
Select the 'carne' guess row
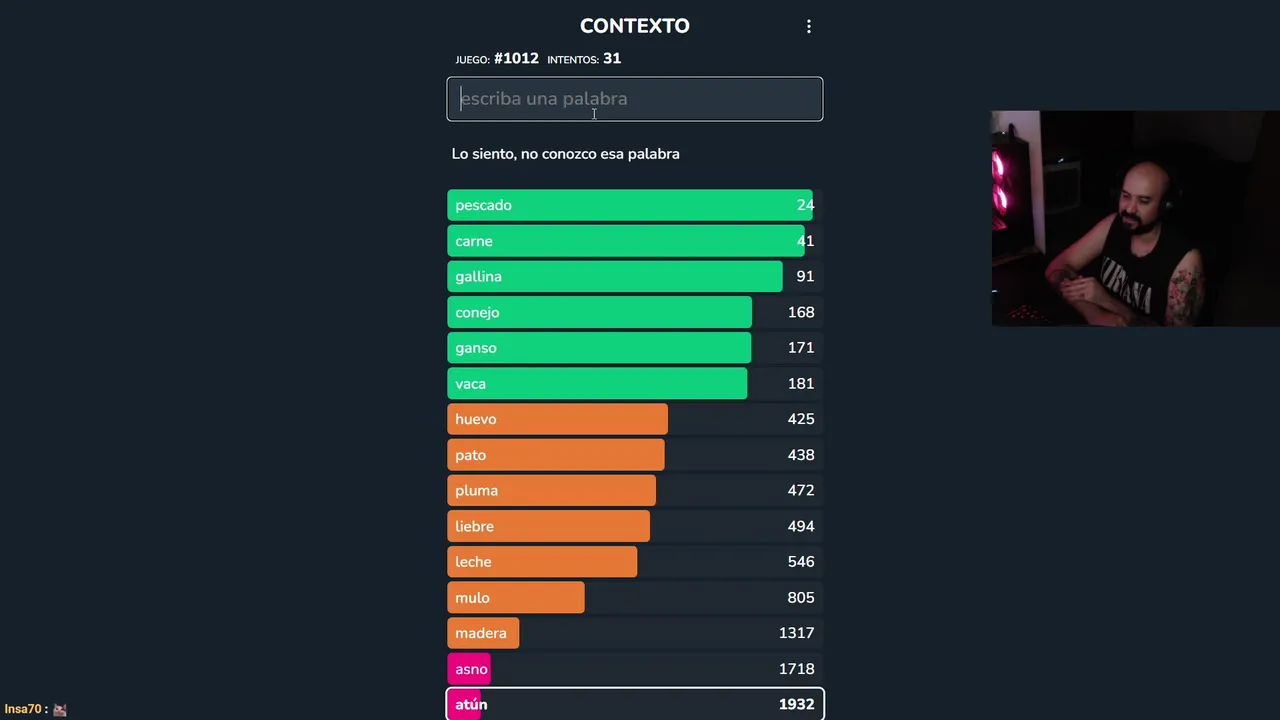[634, 241]
